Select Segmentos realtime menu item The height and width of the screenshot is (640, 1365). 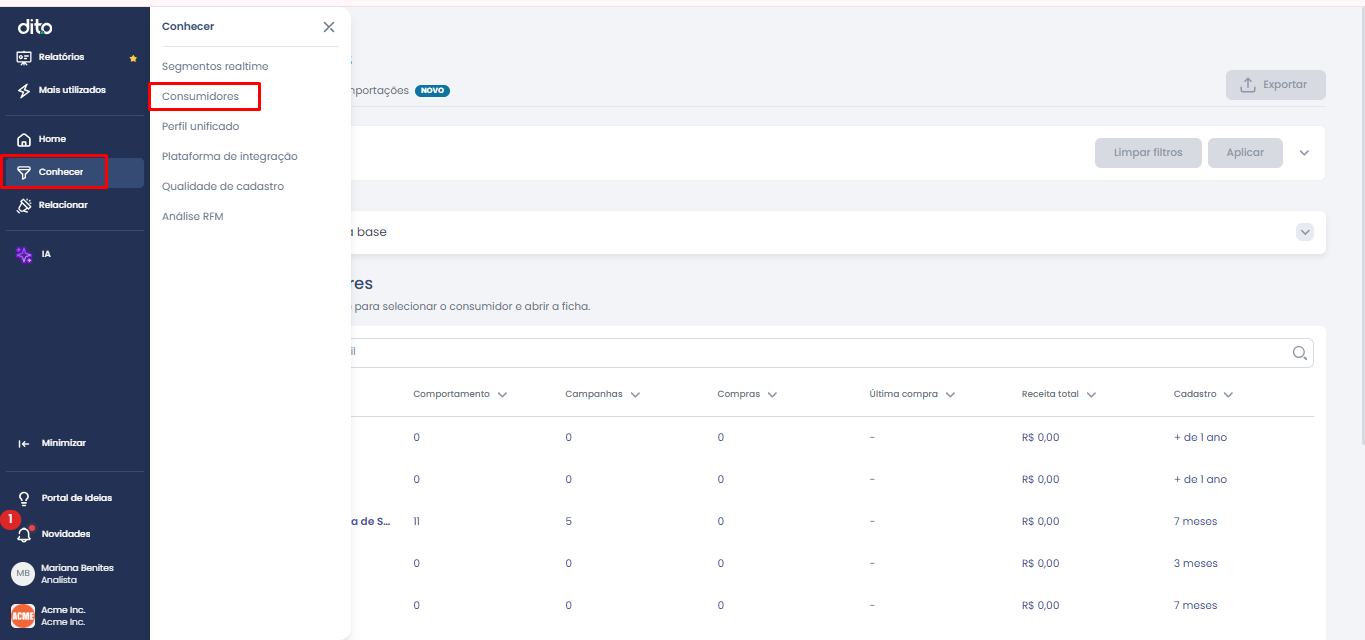click(x=215, y=66)
